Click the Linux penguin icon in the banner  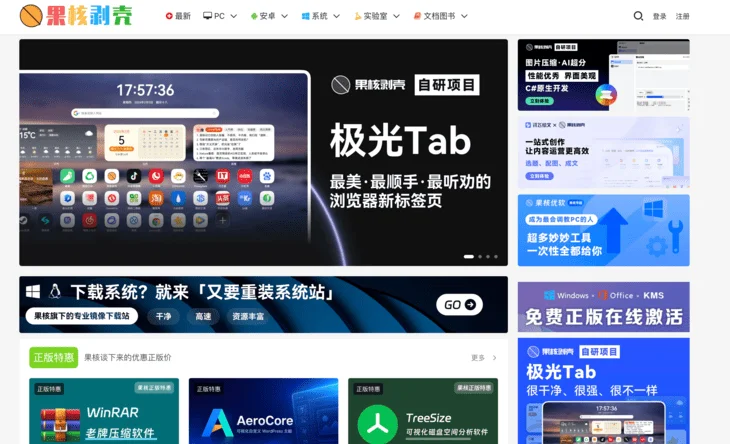pyautogui.click(x=55, y=291)
